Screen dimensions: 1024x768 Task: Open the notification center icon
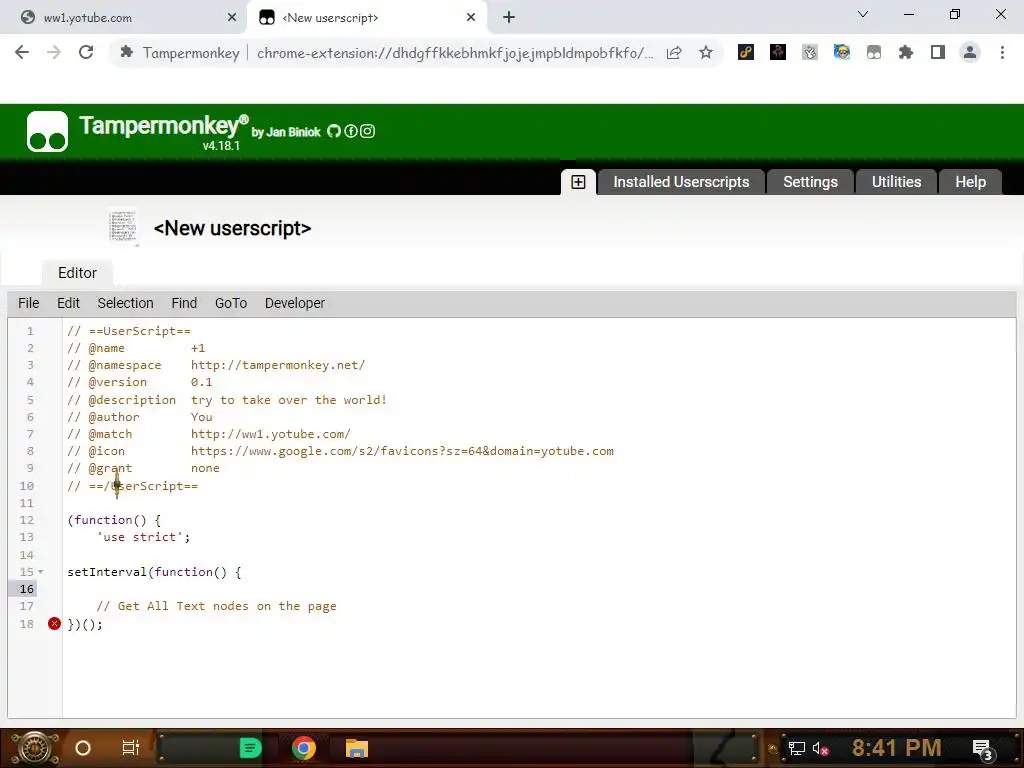pyautogui.click(x=983, y=750)
